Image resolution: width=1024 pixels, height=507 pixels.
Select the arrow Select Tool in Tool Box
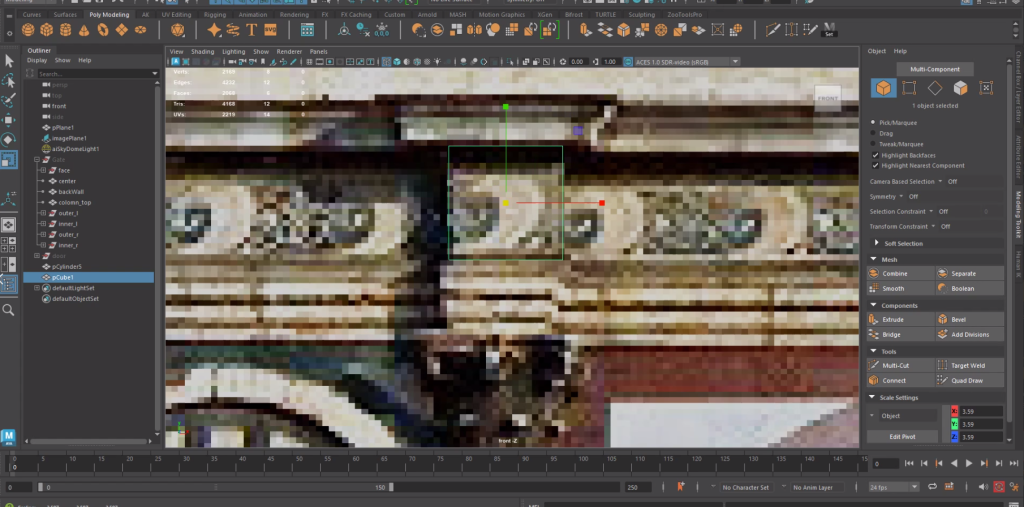(x=8, y=61)
